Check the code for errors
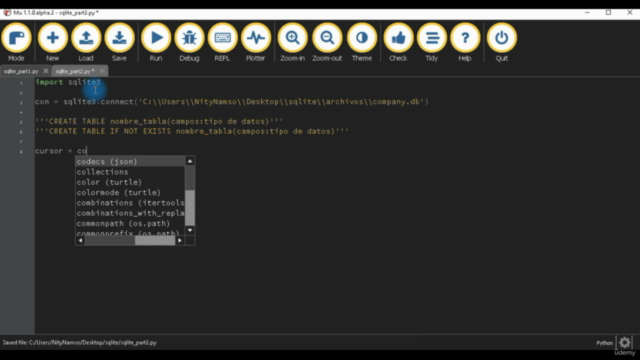This screenshot has width=640, height=360. pos(398,42)
